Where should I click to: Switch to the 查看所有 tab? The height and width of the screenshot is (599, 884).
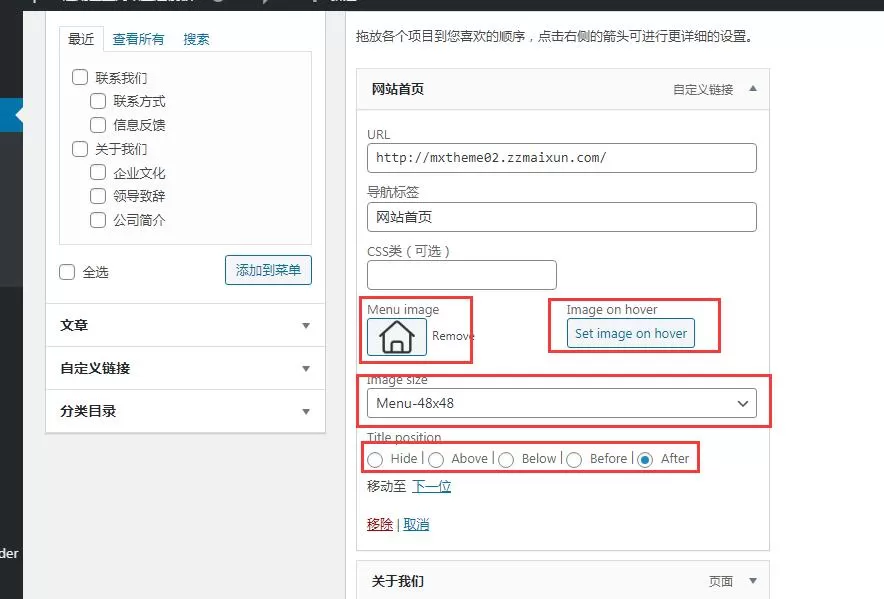138,40
